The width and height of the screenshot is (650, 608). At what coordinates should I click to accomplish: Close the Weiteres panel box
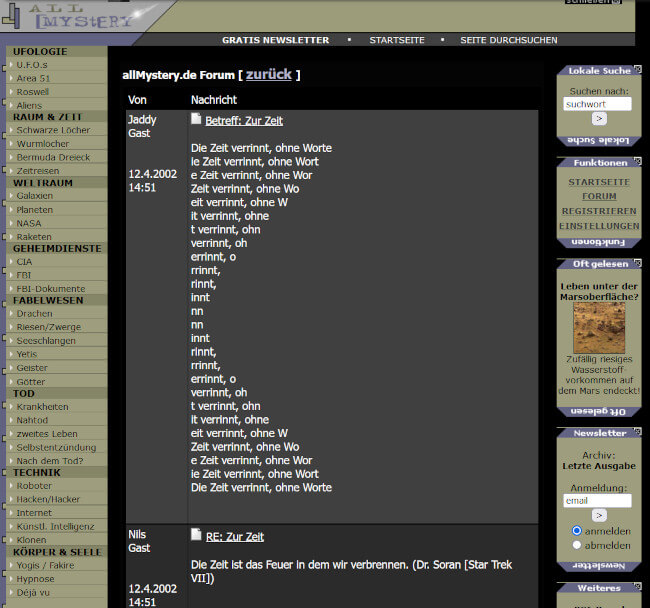[x=637, y=588]
